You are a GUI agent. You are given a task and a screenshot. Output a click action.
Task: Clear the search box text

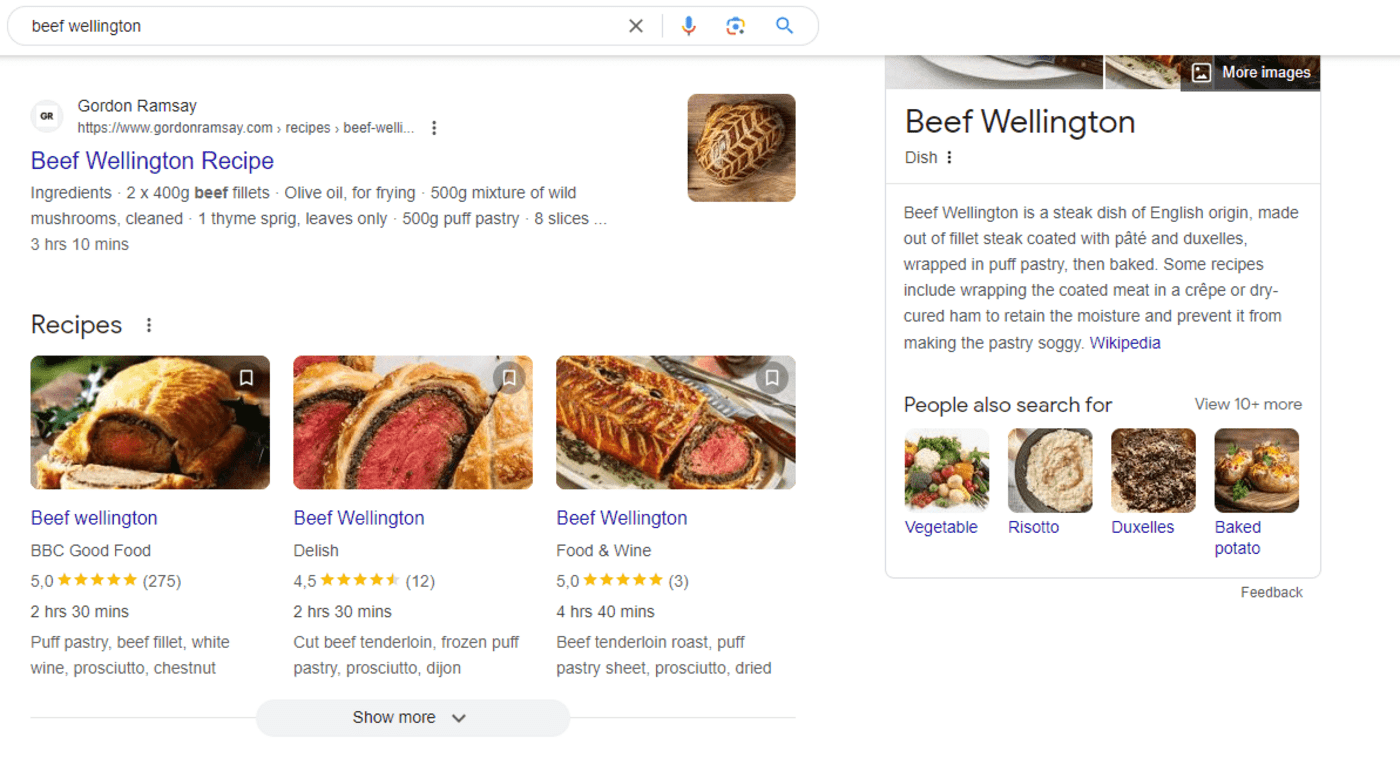coord(636,26)
